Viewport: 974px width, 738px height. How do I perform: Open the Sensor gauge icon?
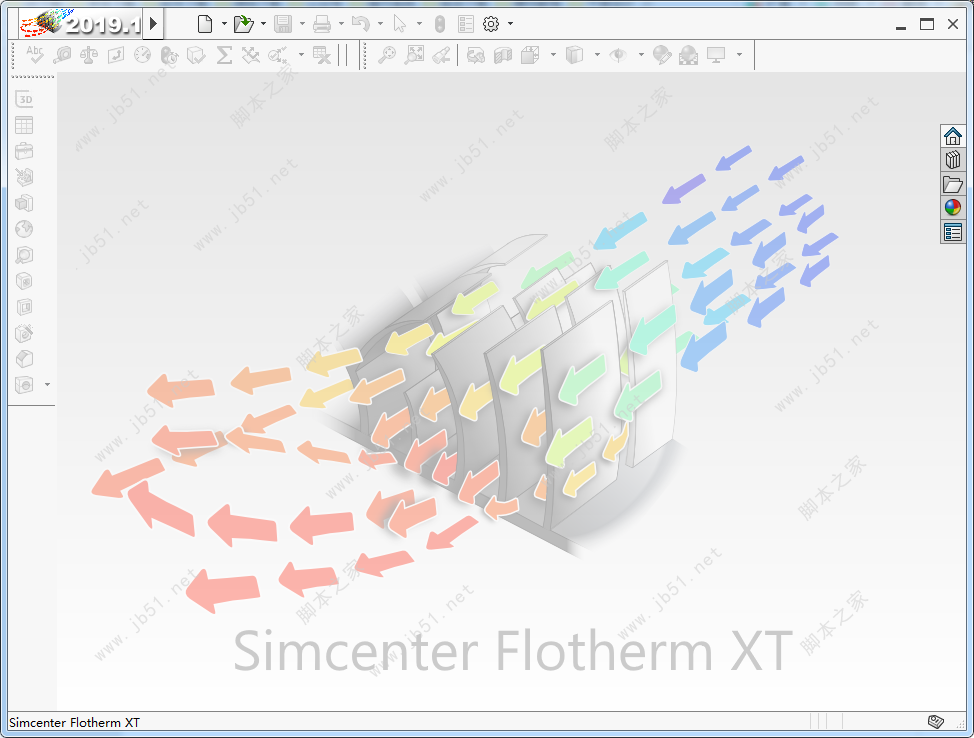[143, 55]
